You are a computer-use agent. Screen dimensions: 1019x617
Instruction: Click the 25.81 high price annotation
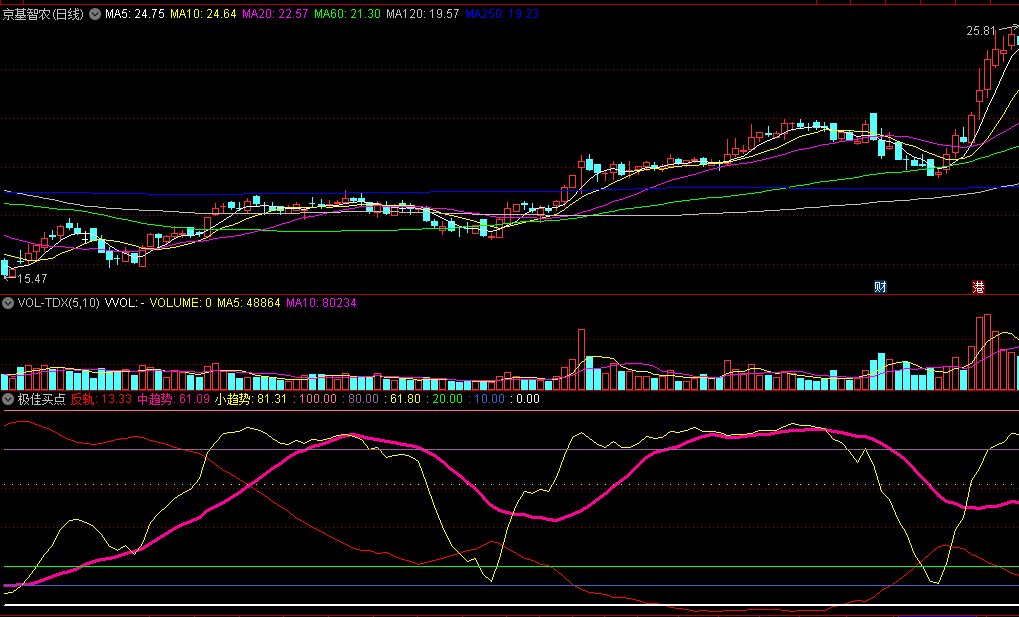(981, 31)
